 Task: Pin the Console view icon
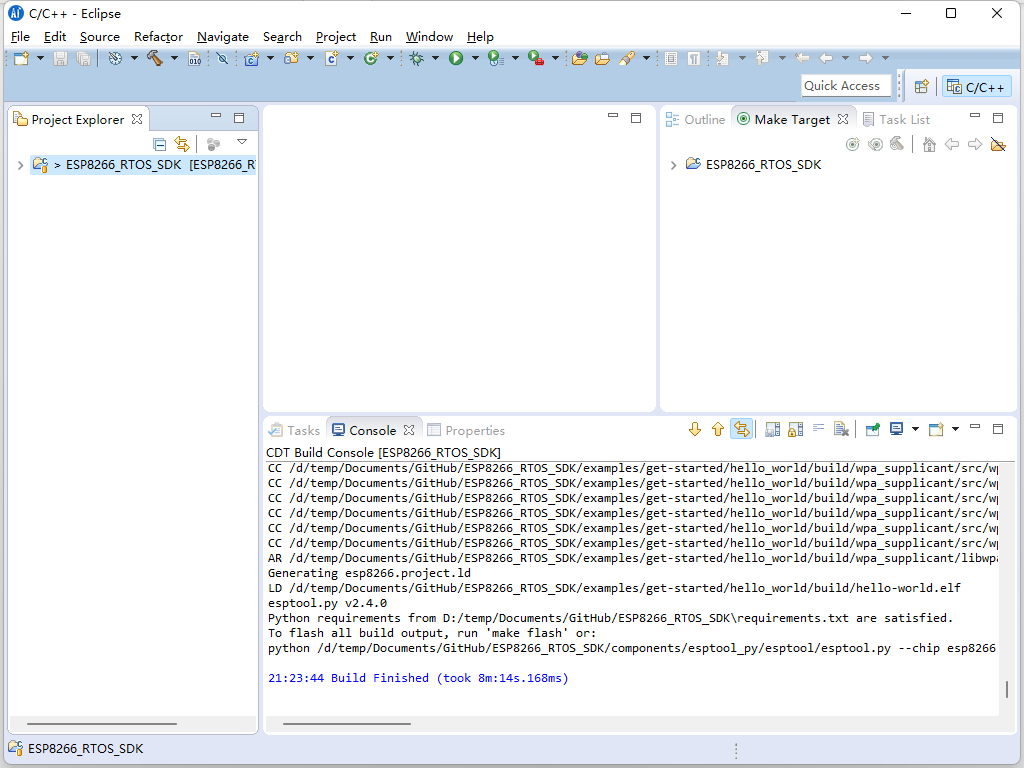(870, 429)
